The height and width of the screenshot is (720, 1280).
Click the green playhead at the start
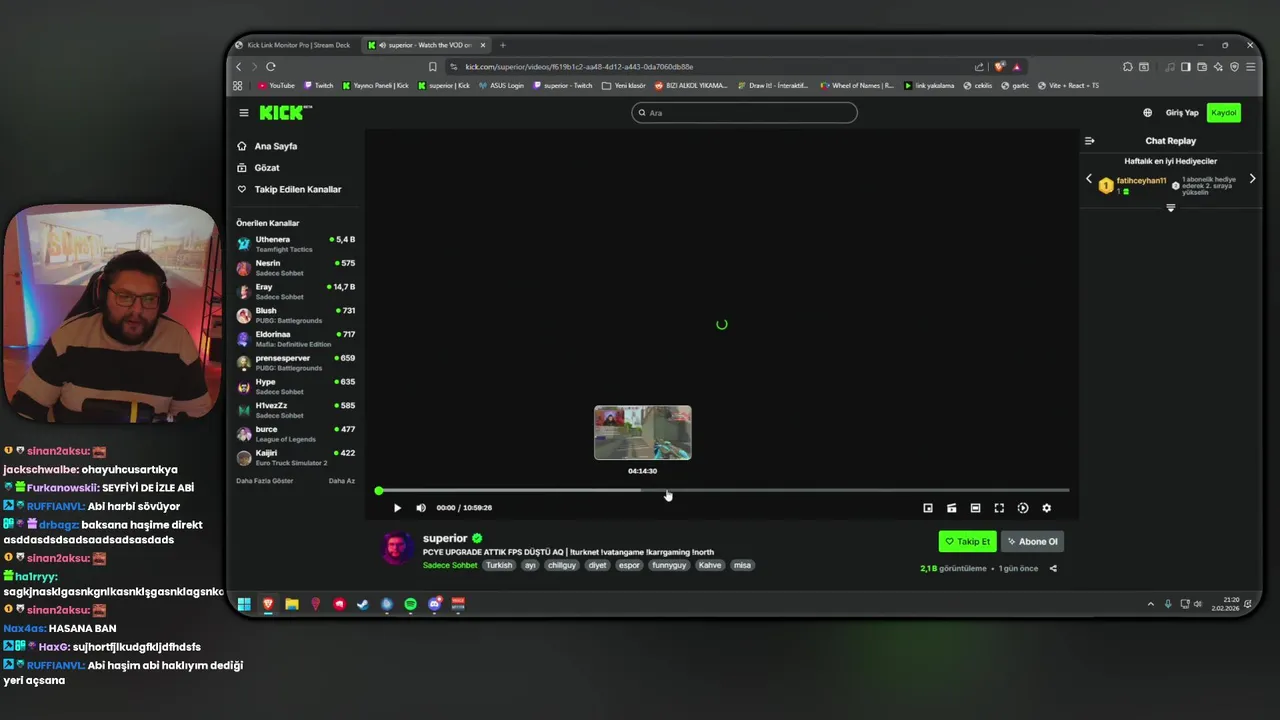tap(379, 491)
